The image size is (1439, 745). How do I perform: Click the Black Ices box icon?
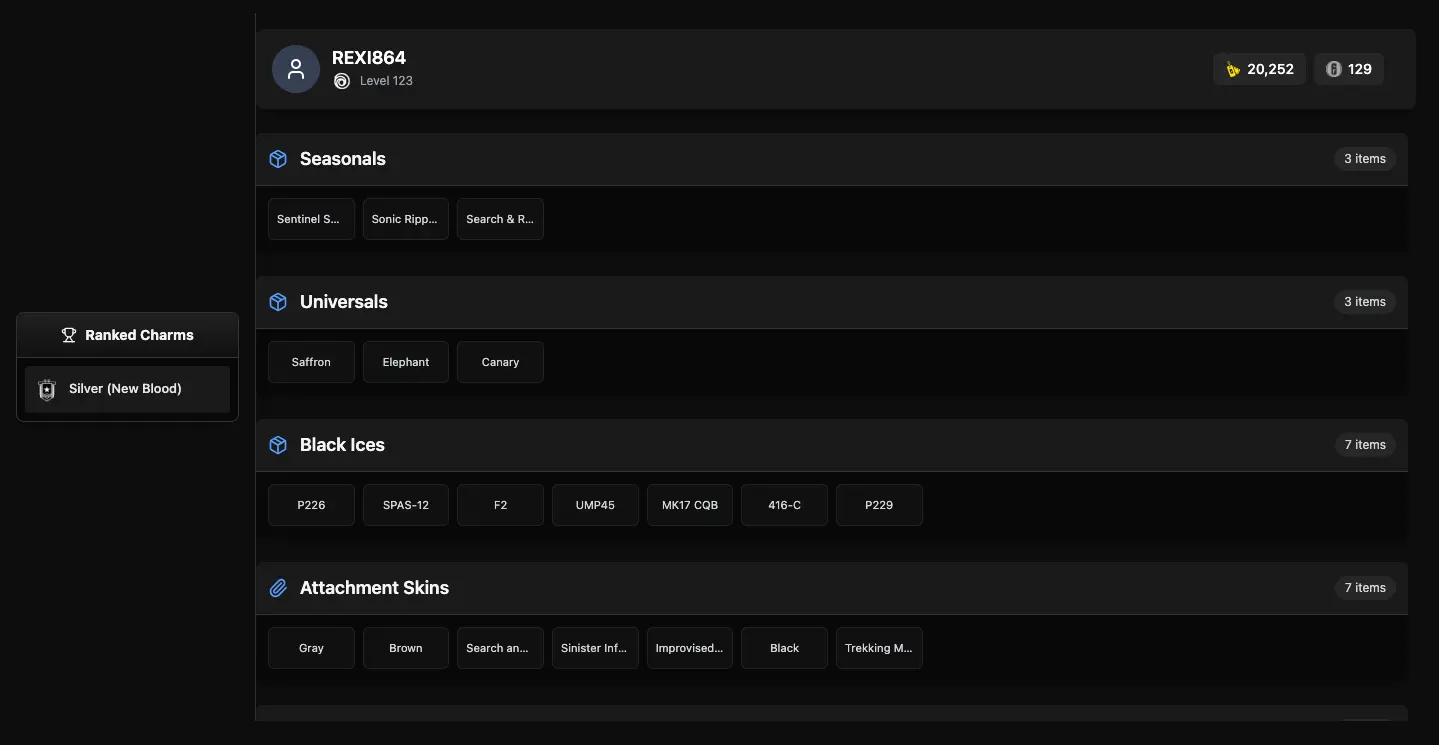pos(278,445)
